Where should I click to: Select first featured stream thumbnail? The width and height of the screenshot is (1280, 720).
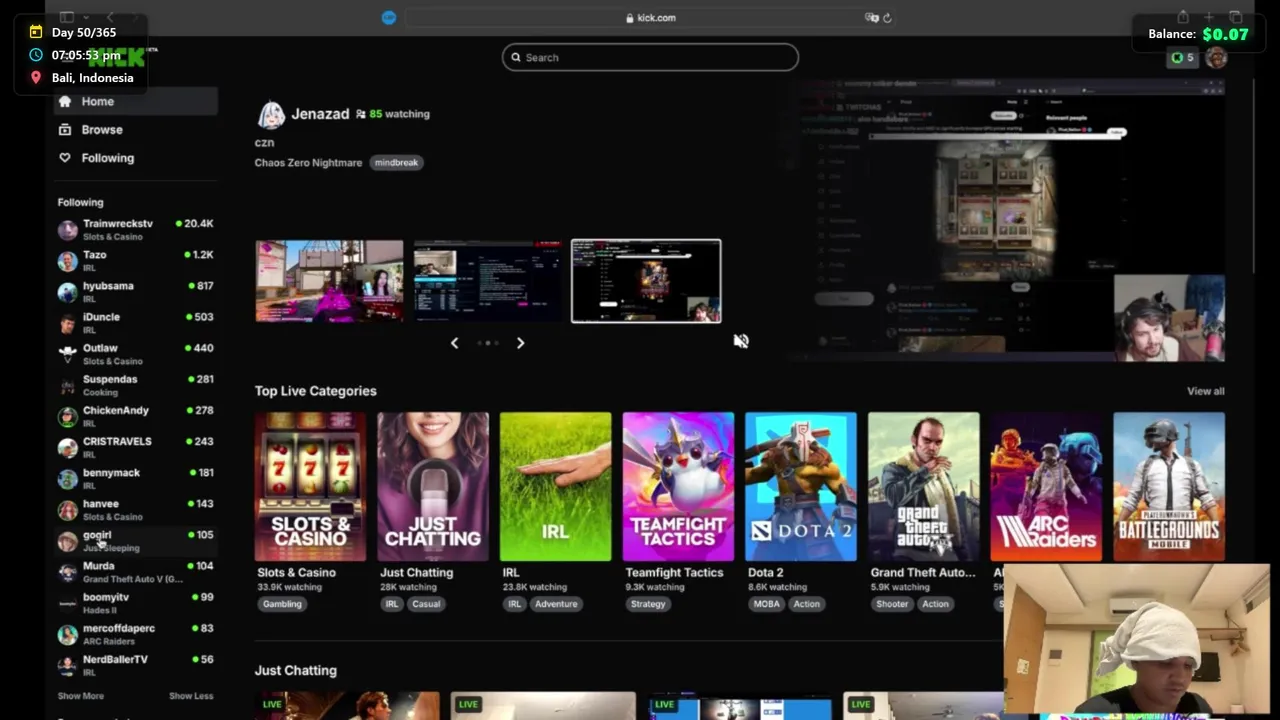(x=329, y=281)
